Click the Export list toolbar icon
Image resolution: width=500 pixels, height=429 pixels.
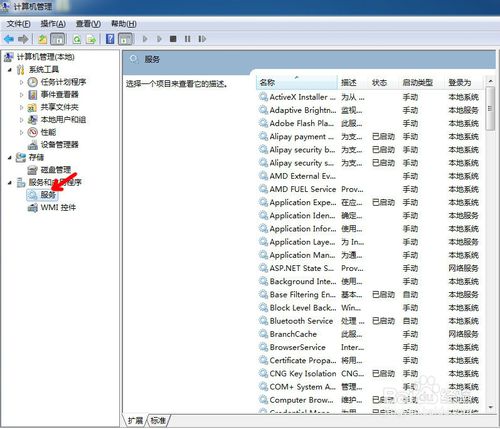click(91, 39)
